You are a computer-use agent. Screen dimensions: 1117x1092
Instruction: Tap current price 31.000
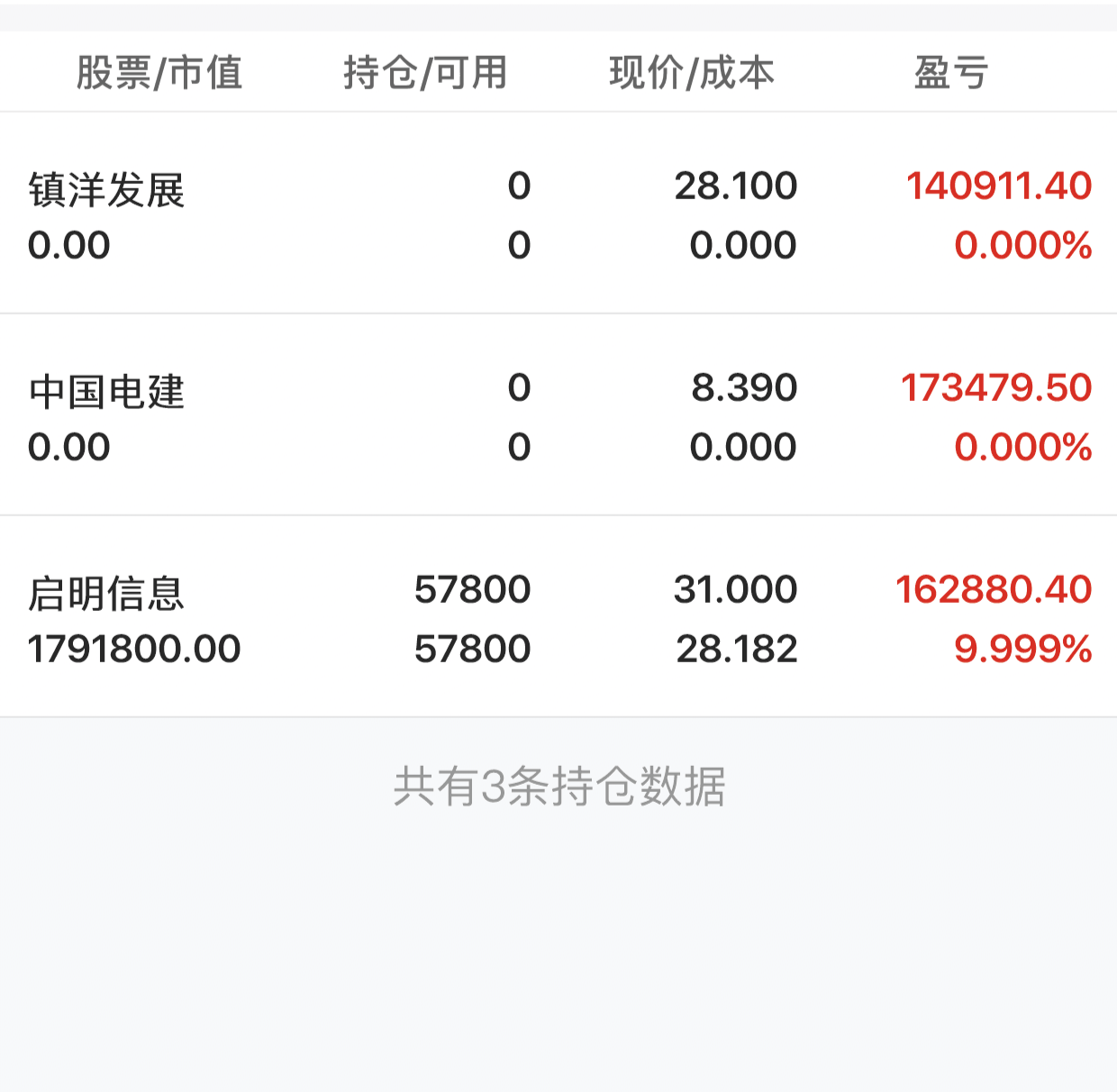click(x=736, y=590)
